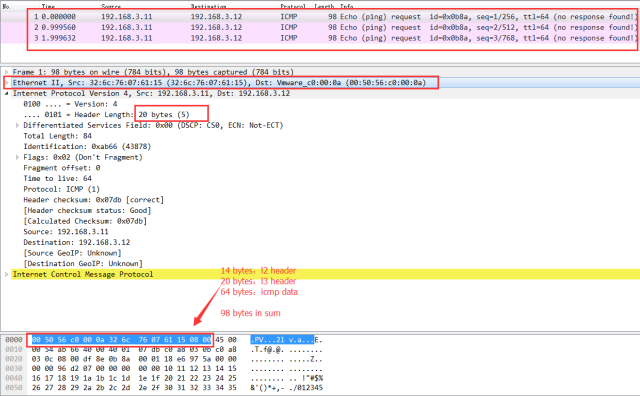This screenshot has width=640, height=396.
Task: Click the No. column header
Action: 6,7
